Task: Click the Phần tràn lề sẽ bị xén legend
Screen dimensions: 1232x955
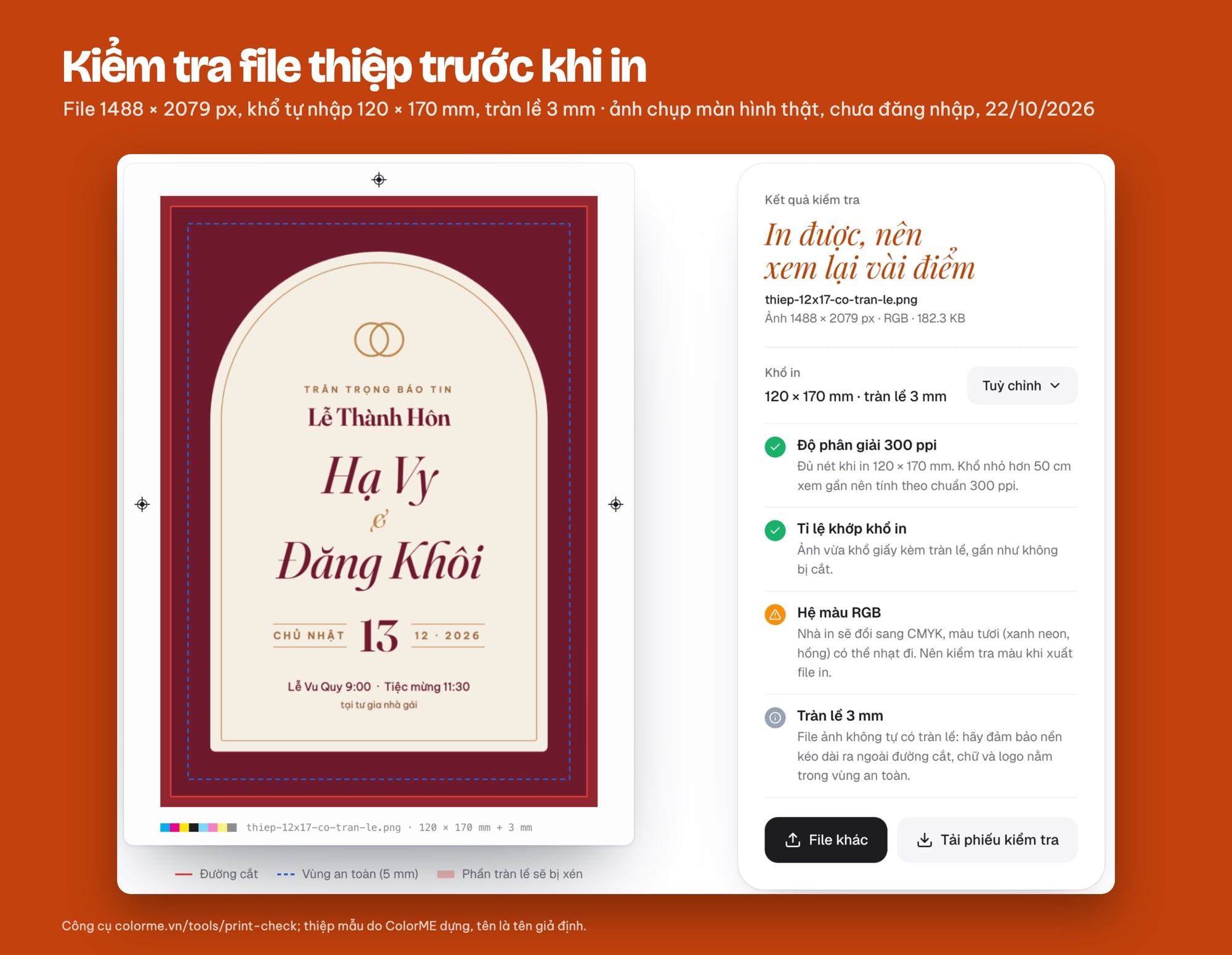Action: pos(509,874)
